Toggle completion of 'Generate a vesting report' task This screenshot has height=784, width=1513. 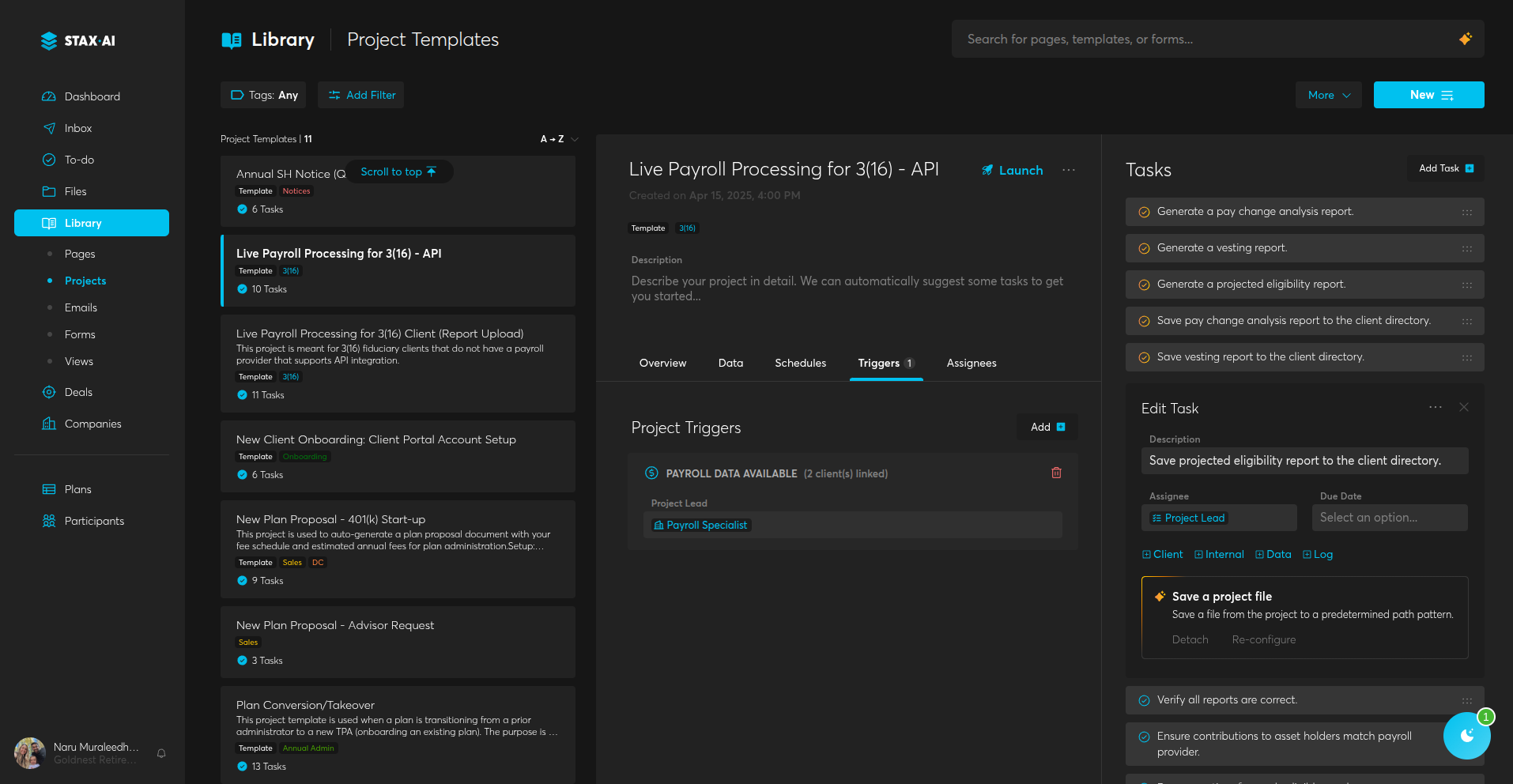1144,248
